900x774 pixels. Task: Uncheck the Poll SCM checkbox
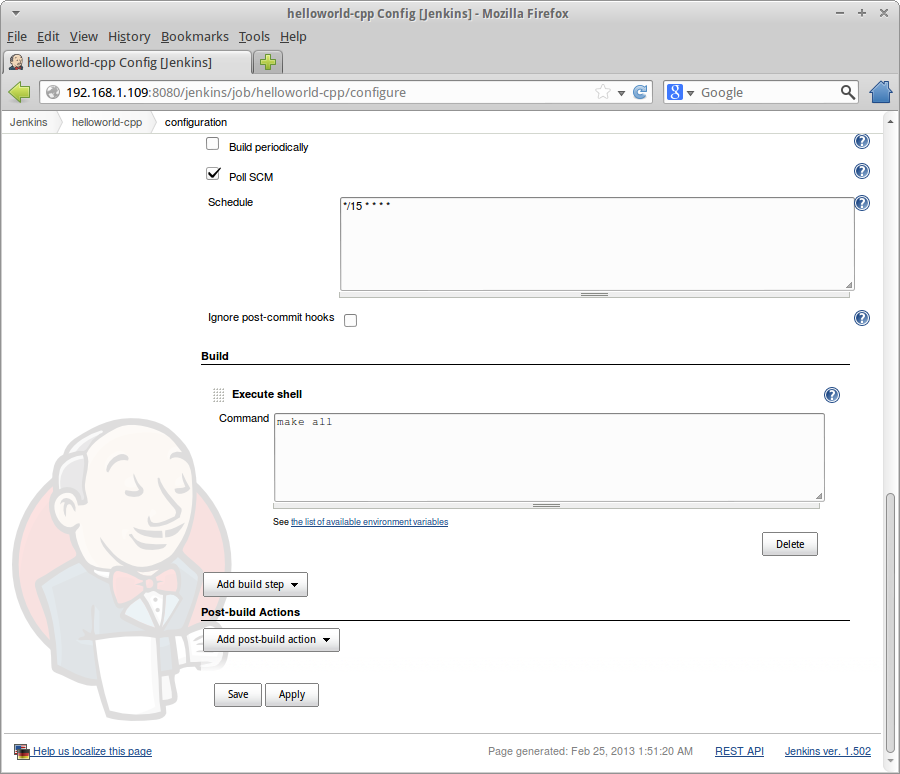(x=213, y=173)
